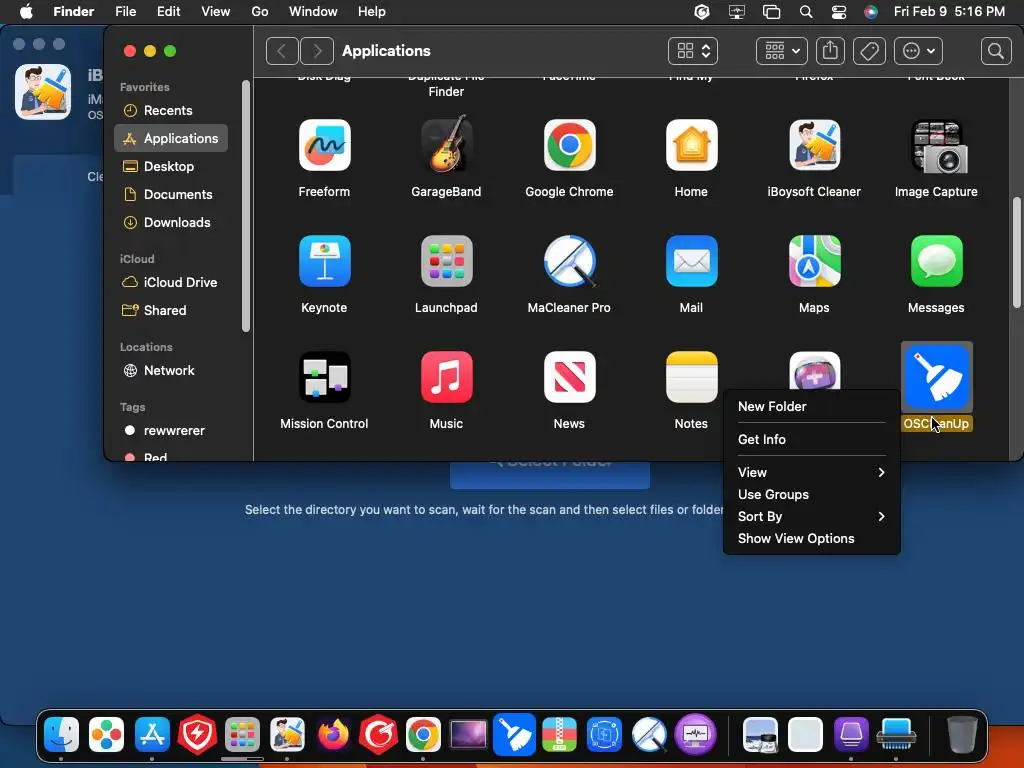The height and width of the screenshot is (768, 1024).
Task: Open the GarageBand app icon
Action: (447, 145)
